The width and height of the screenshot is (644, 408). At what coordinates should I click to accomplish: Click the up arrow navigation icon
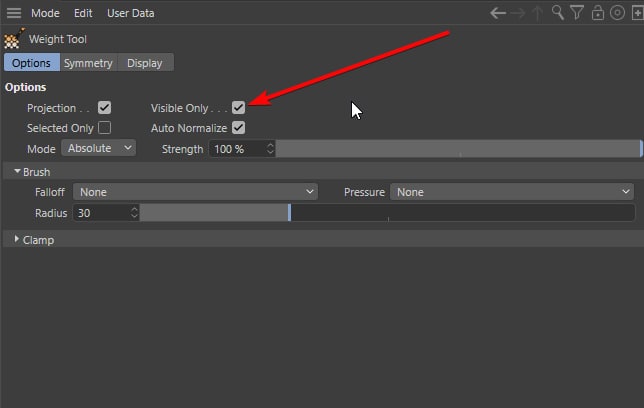click(537, 13)
